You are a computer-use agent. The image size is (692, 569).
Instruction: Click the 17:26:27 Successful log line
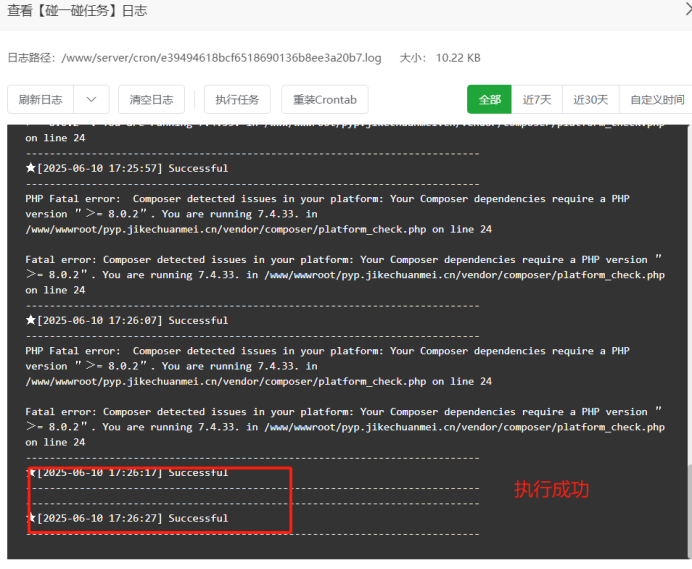[132, 518]
